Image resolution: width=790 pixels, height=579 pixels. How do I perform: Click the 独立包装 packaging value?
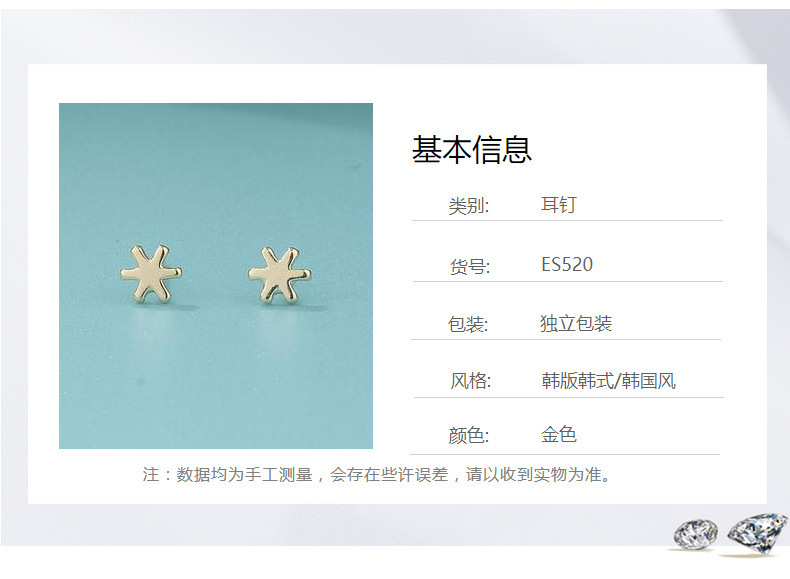[x=576, y=324]
